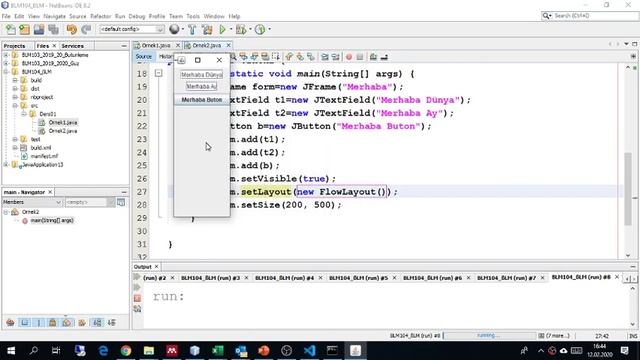This screenshot has width=640, height=360.
Task: Toggle Show Inner Classes in Navigator
Action: coord(67,322)
